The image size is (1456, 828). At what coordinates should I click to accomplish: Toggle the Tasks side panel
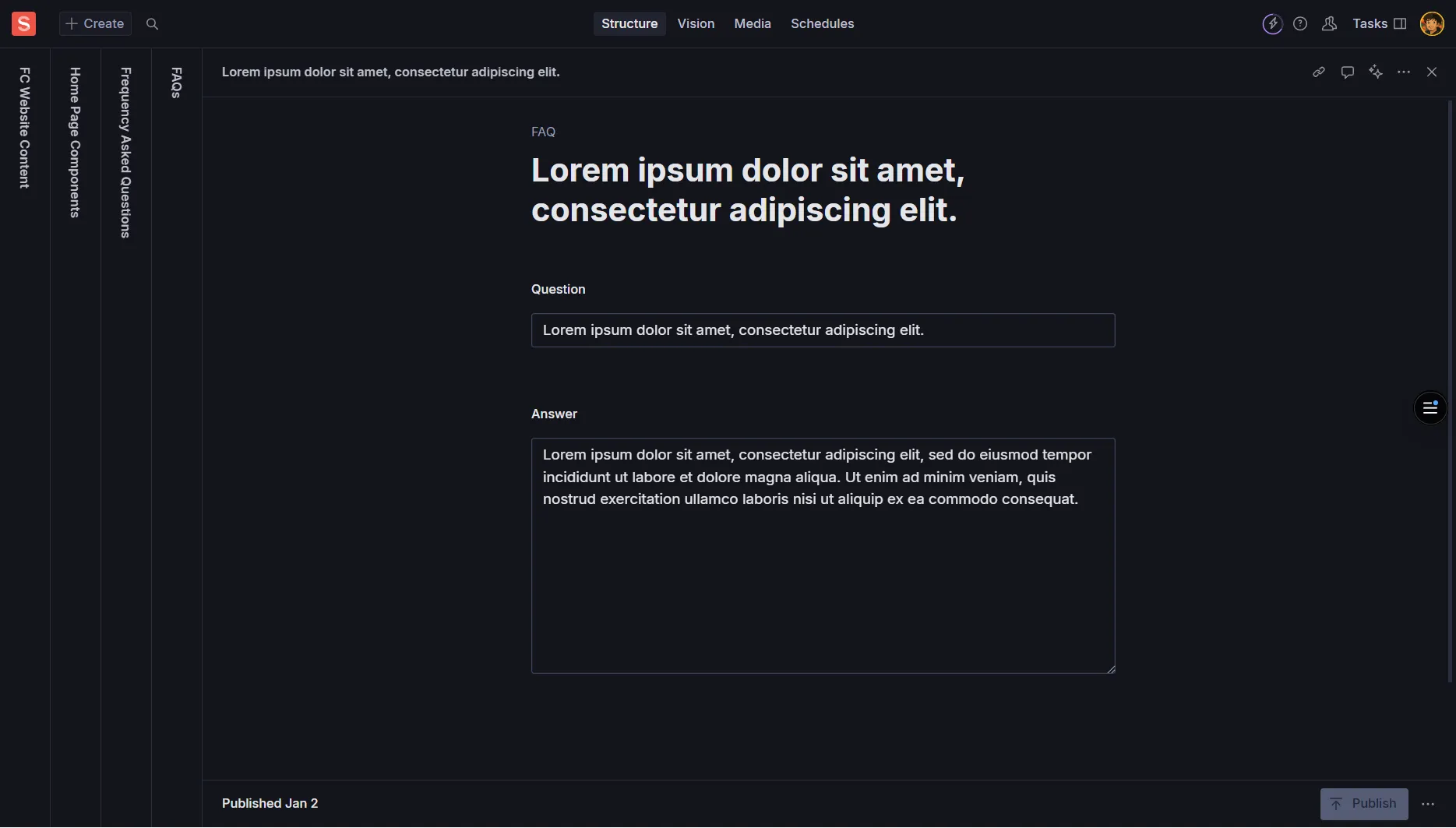coord(1380,24)
